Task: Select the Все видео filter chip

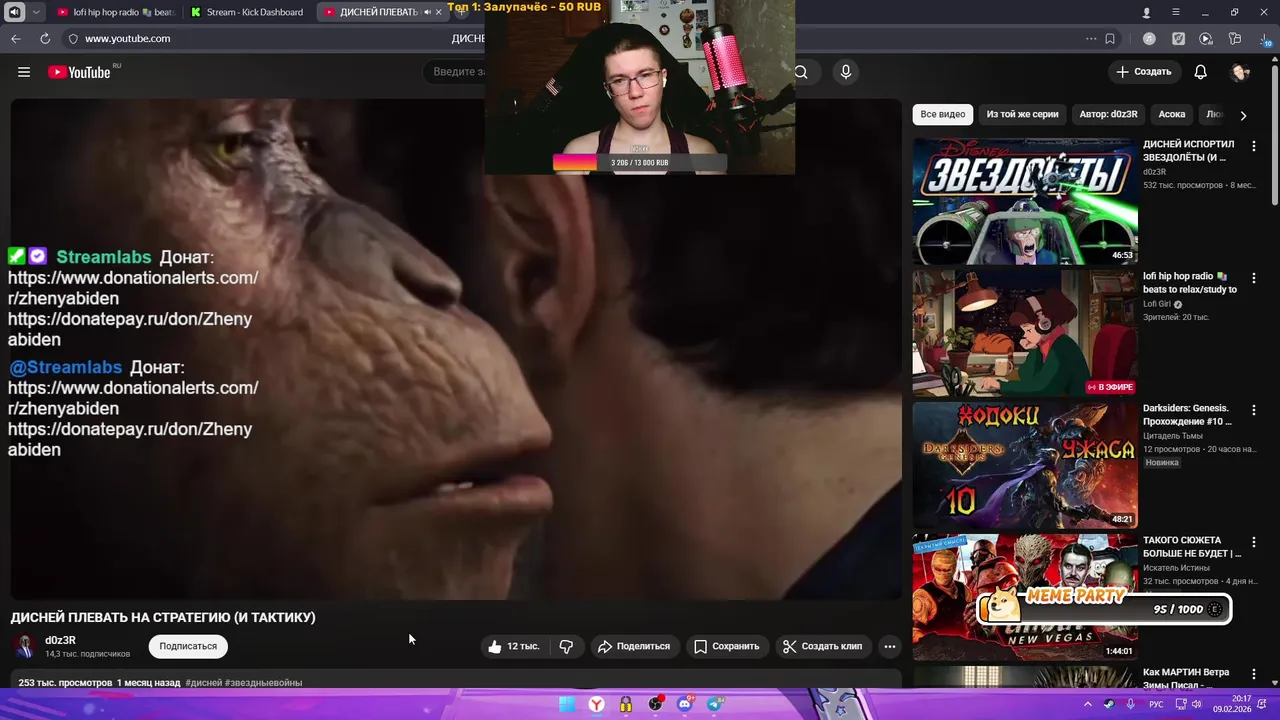Action: pyautogui.click(x=943, y=114)
